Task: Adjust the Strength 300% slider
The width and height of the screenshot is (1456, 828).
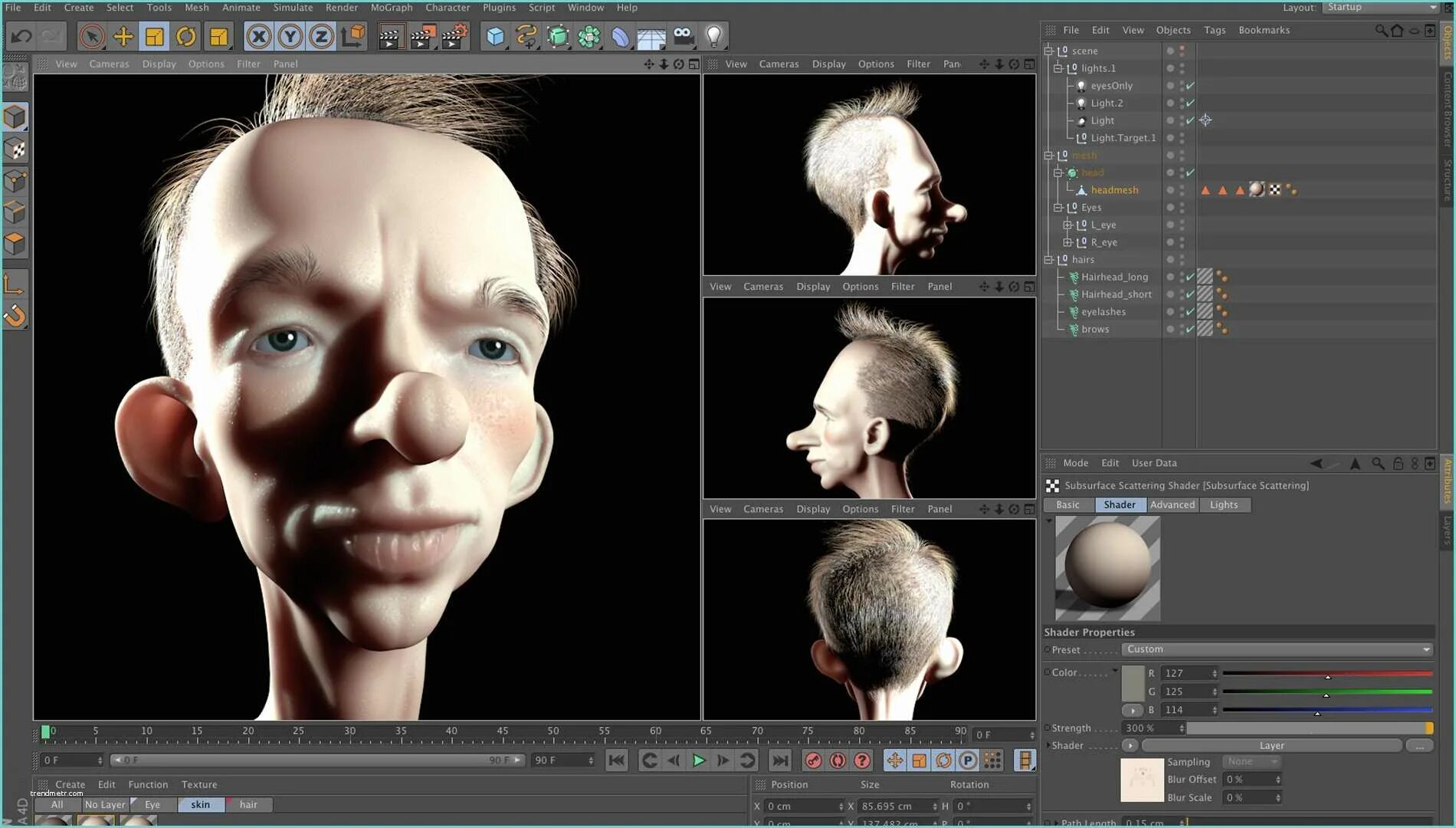Action: (1310, 728)
